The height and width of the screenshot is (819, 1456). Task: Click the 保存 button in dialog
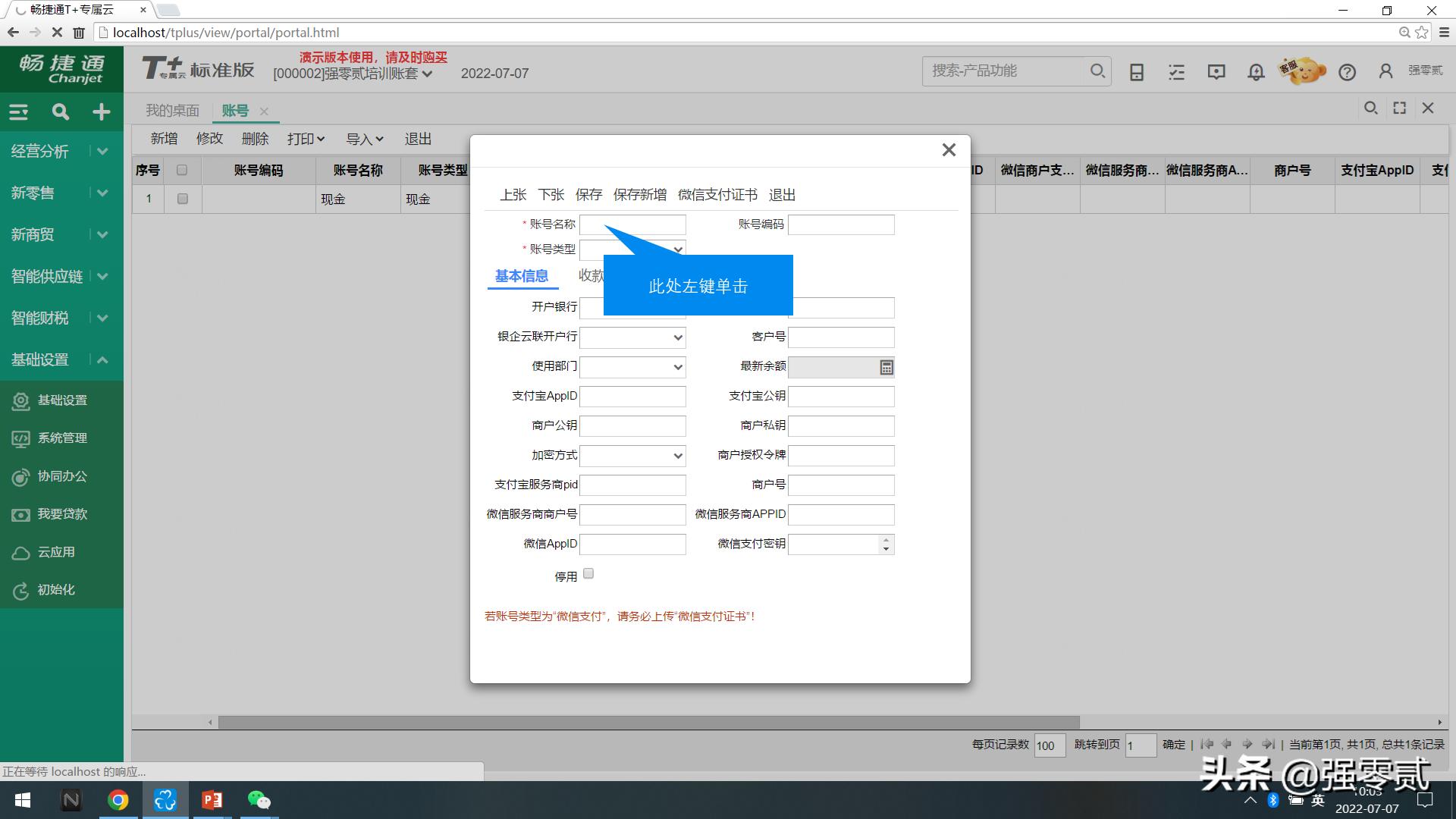(589, 195)
